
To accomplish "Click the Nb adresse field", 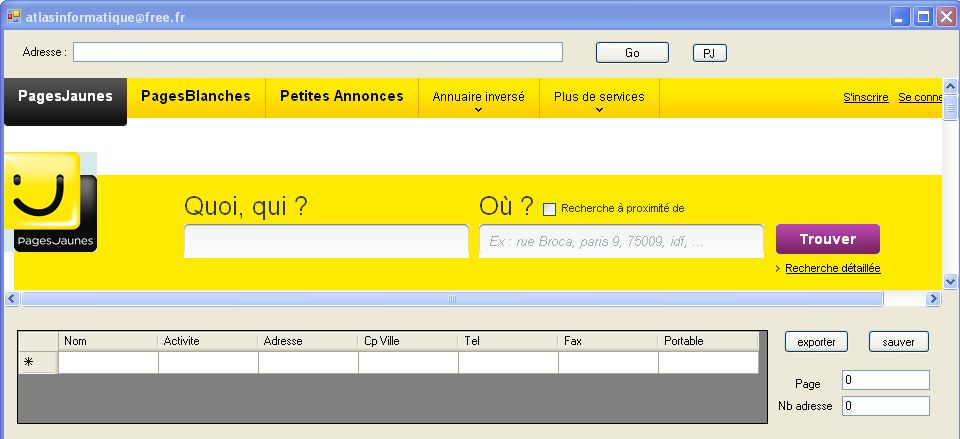I will pos(886,406).
